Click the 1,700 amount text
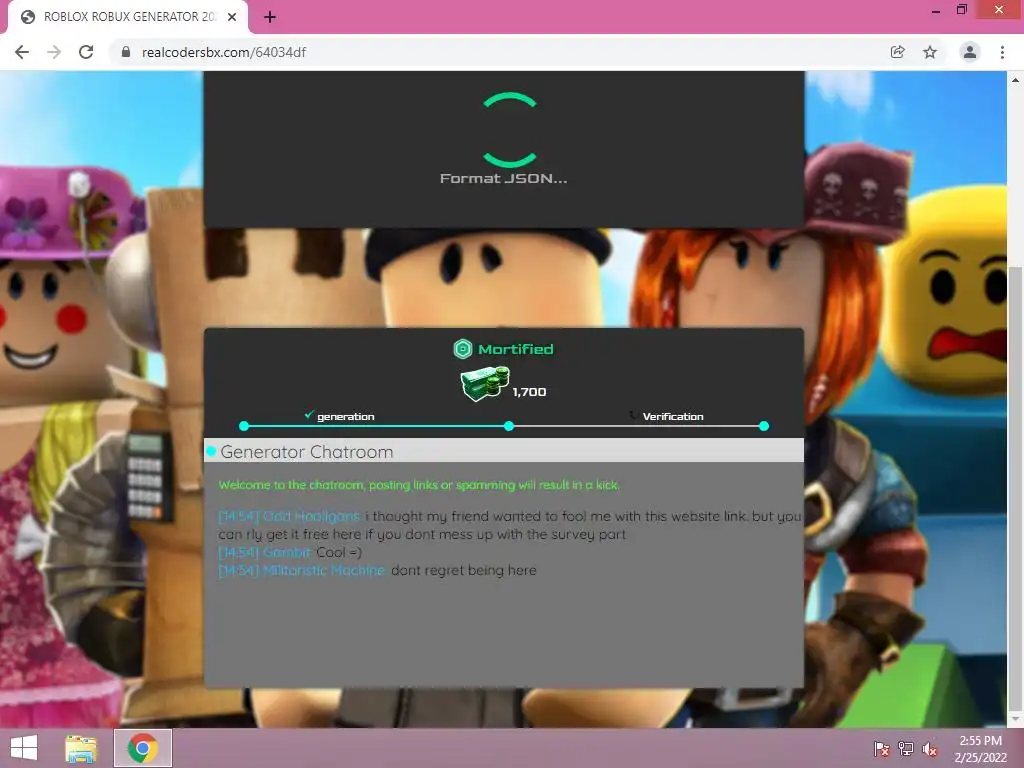Image resolution: width=1024 pixels, height=768 pixels. coord(529,392)
